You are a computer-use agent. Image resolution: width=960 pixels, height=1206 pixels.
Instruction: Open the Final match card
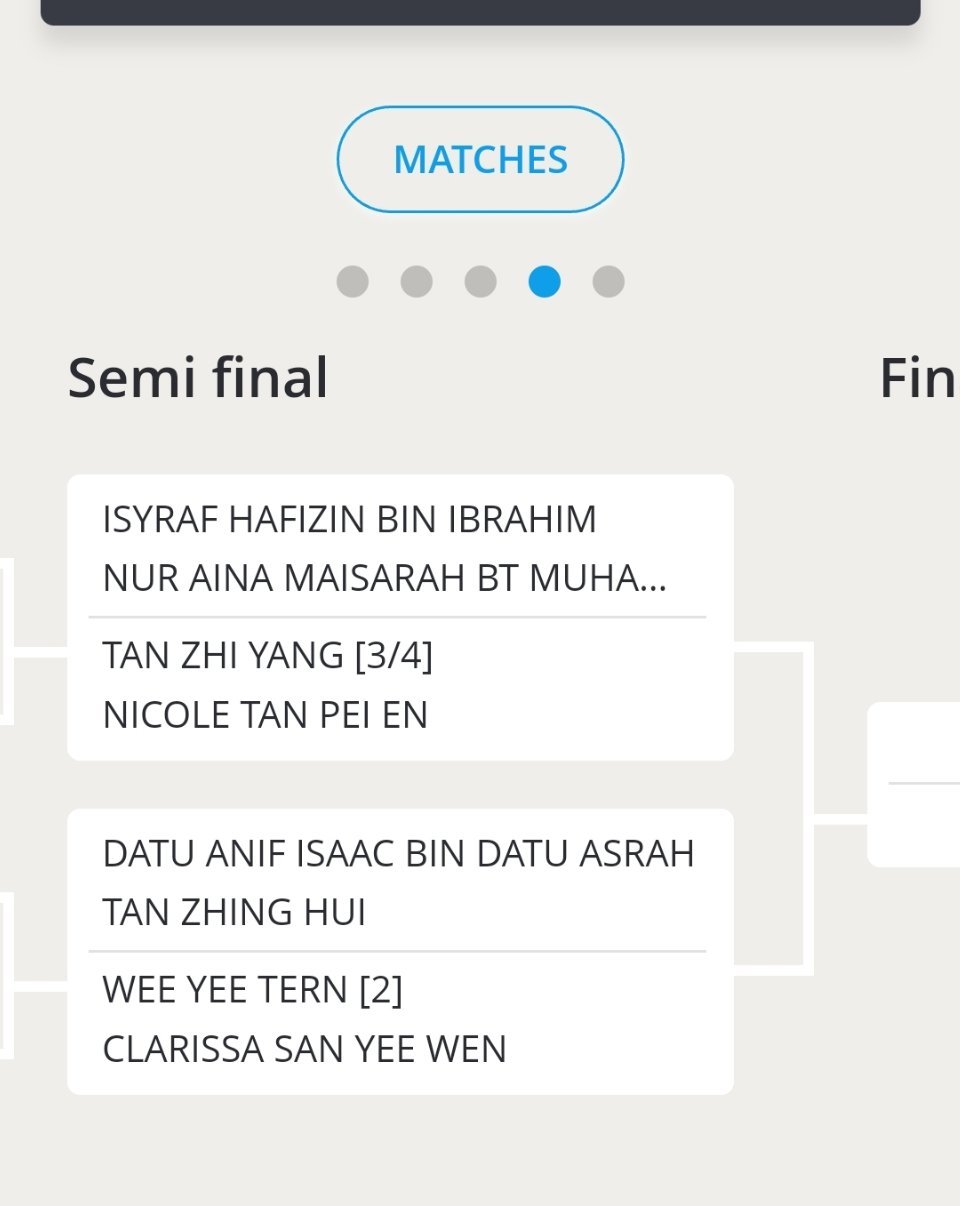click(x=914, y=784)
